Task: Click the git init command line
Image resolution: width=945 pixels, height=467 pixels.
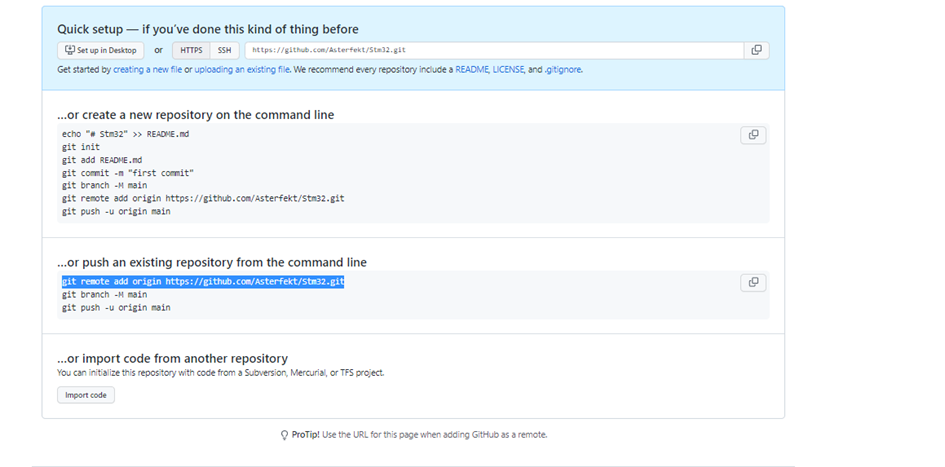Action: (81, 147)
